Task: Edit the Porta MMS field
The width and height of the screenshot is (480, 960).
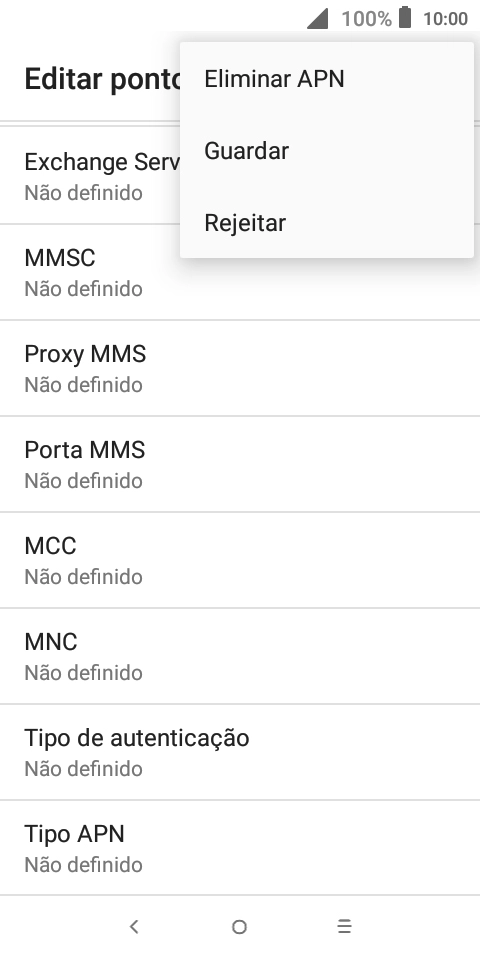Action: click(240, 464)
